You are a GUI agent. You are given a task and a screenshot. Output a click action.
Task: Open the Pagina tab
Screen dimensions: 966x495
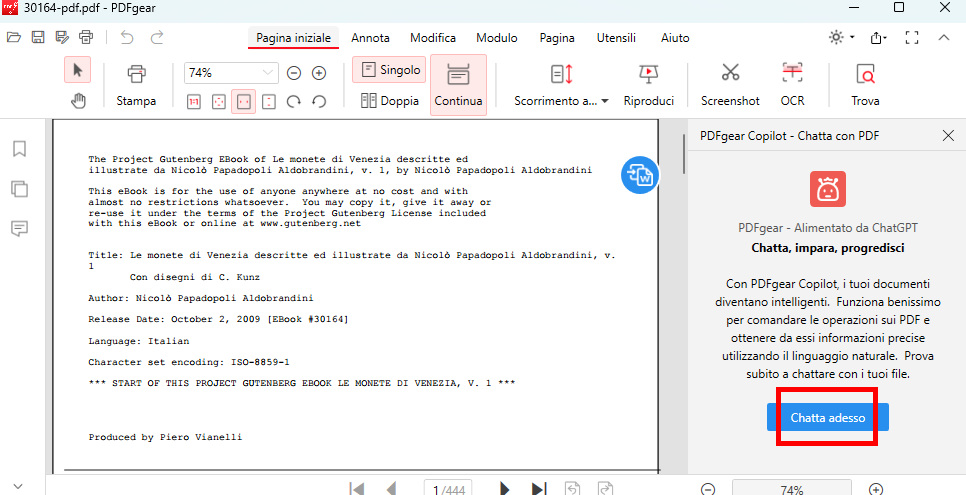tap(557, 38)
